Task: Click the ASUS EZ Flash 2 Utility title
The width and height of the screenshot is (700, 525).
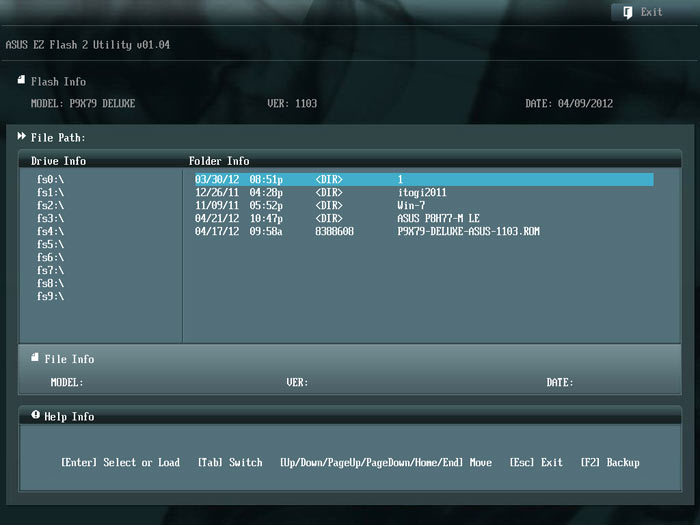Action: [88, 45]
